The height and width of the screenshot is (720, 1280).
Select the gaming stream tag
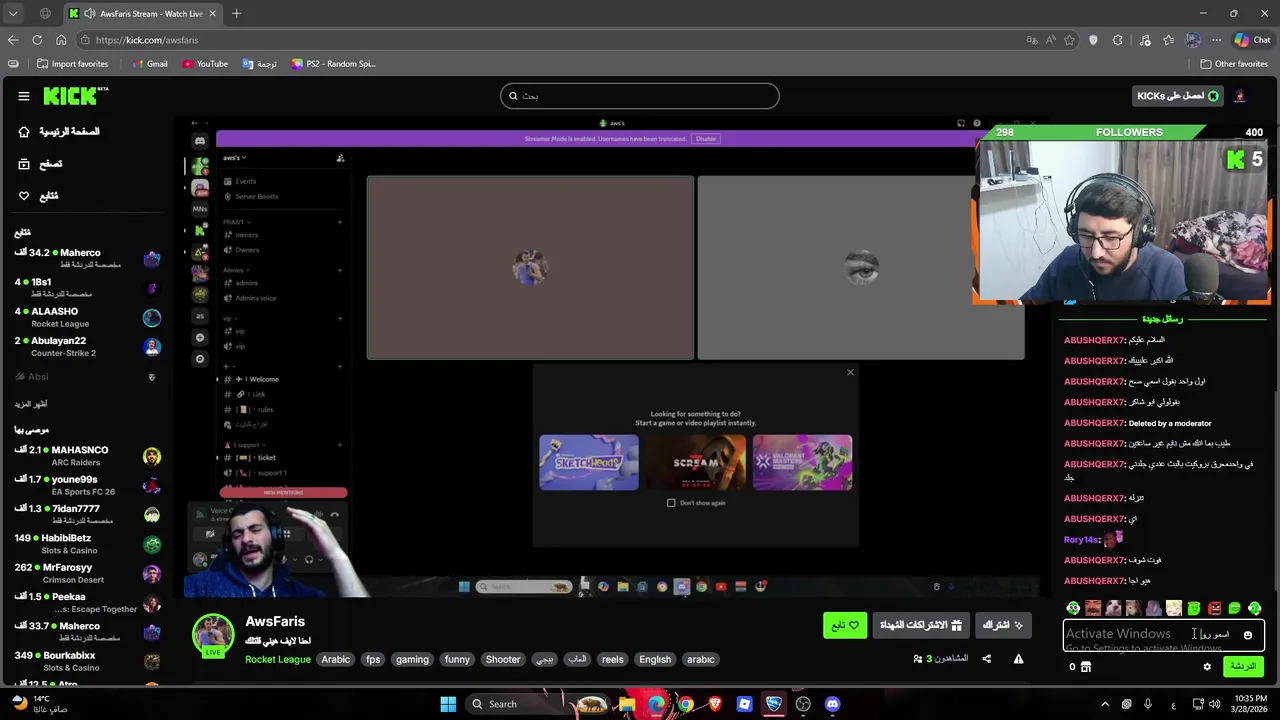click(412, 659)
